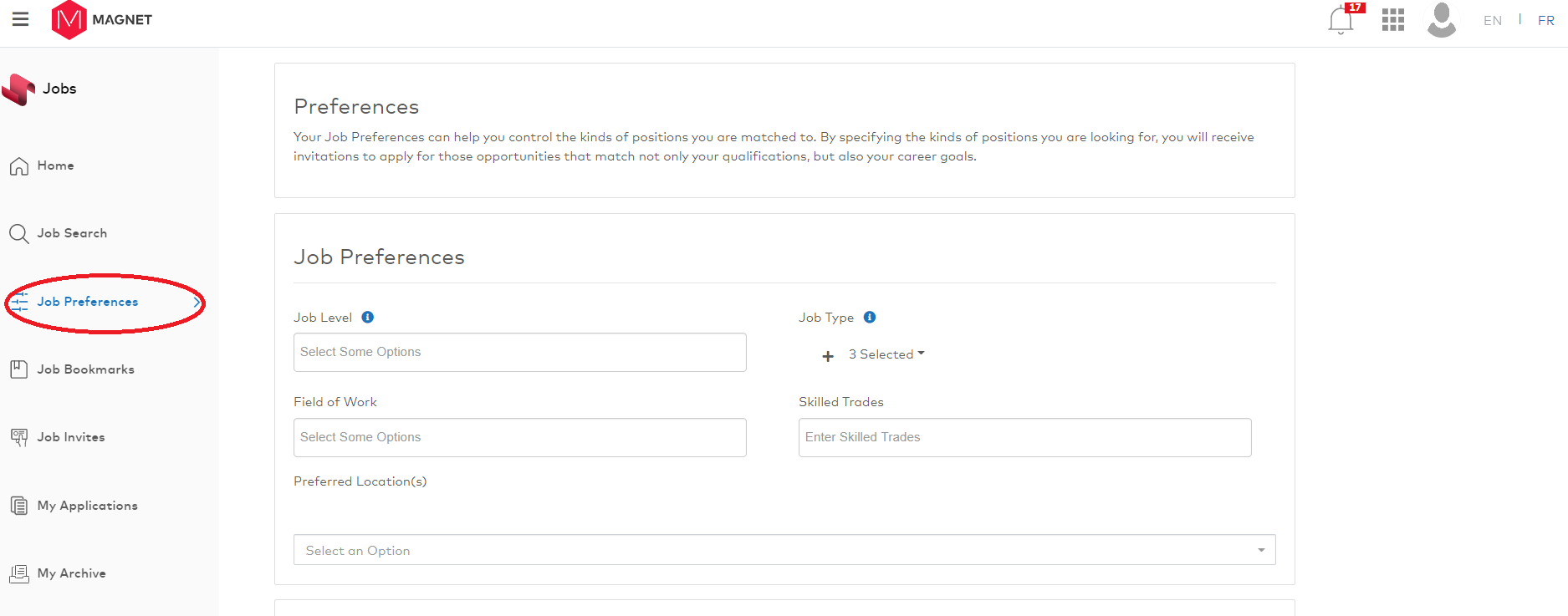Open Job Search from sidebar
The height and width of the screenshot is (616, 1568).
[x=72, y=234]
